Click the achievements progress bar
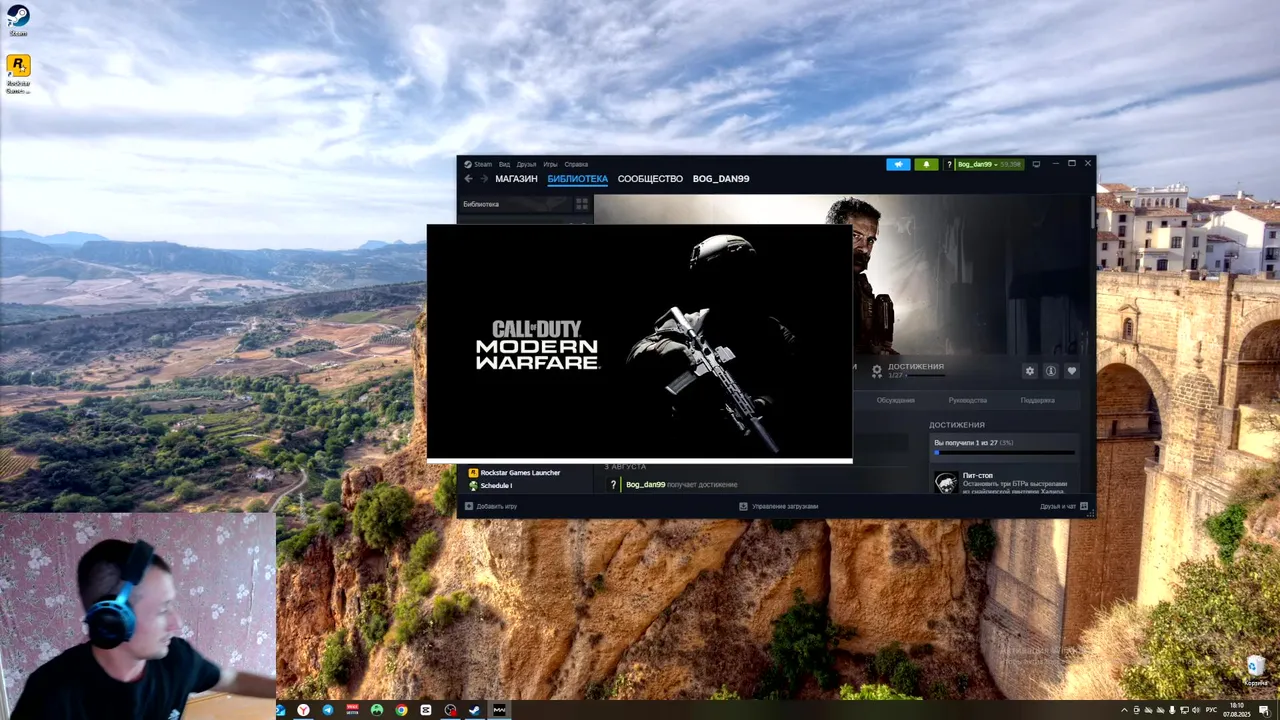 pos(1004,453)
